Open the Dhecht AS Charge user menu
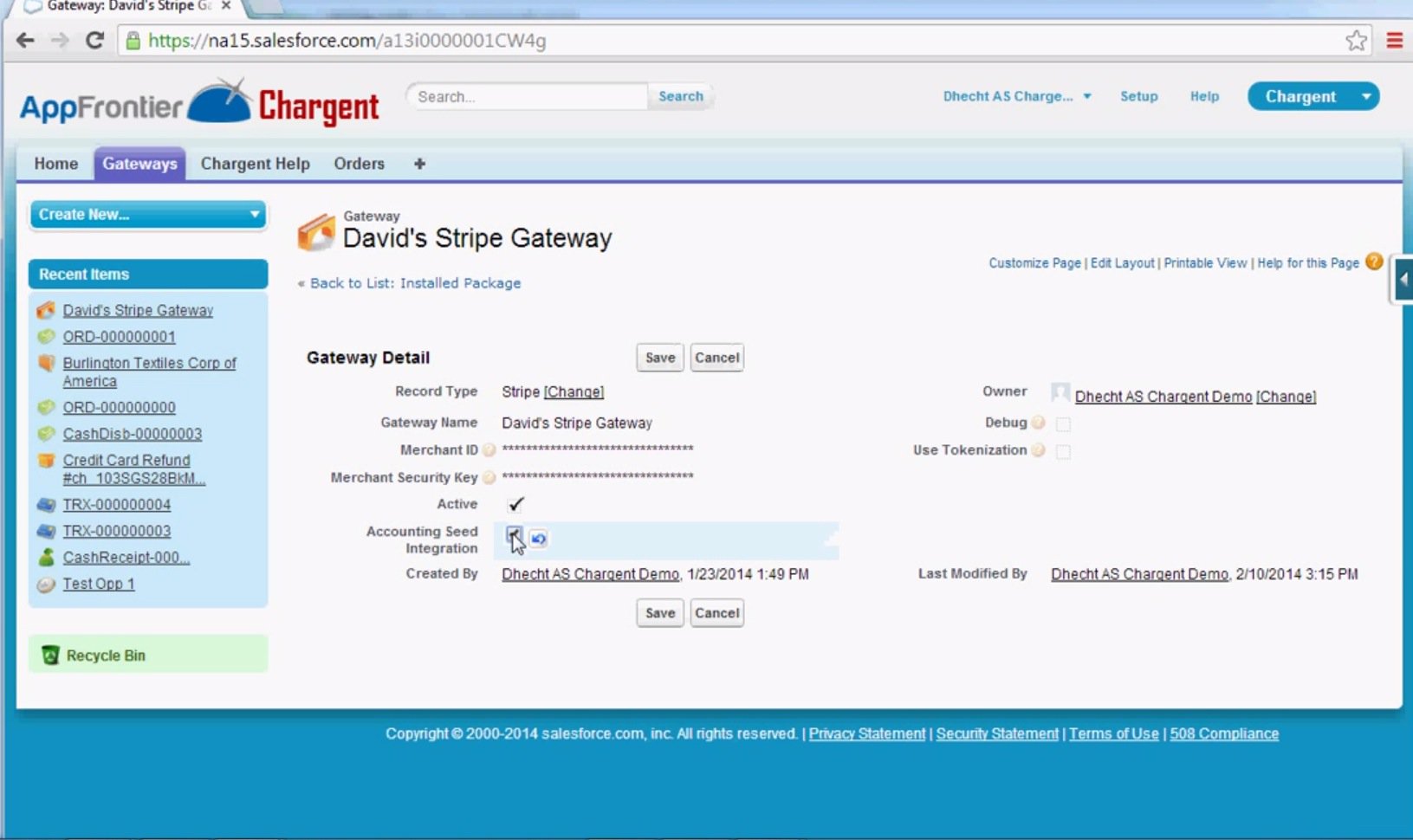The height and width of the screenshot is (840, 1413). [x=1017, y=96]
